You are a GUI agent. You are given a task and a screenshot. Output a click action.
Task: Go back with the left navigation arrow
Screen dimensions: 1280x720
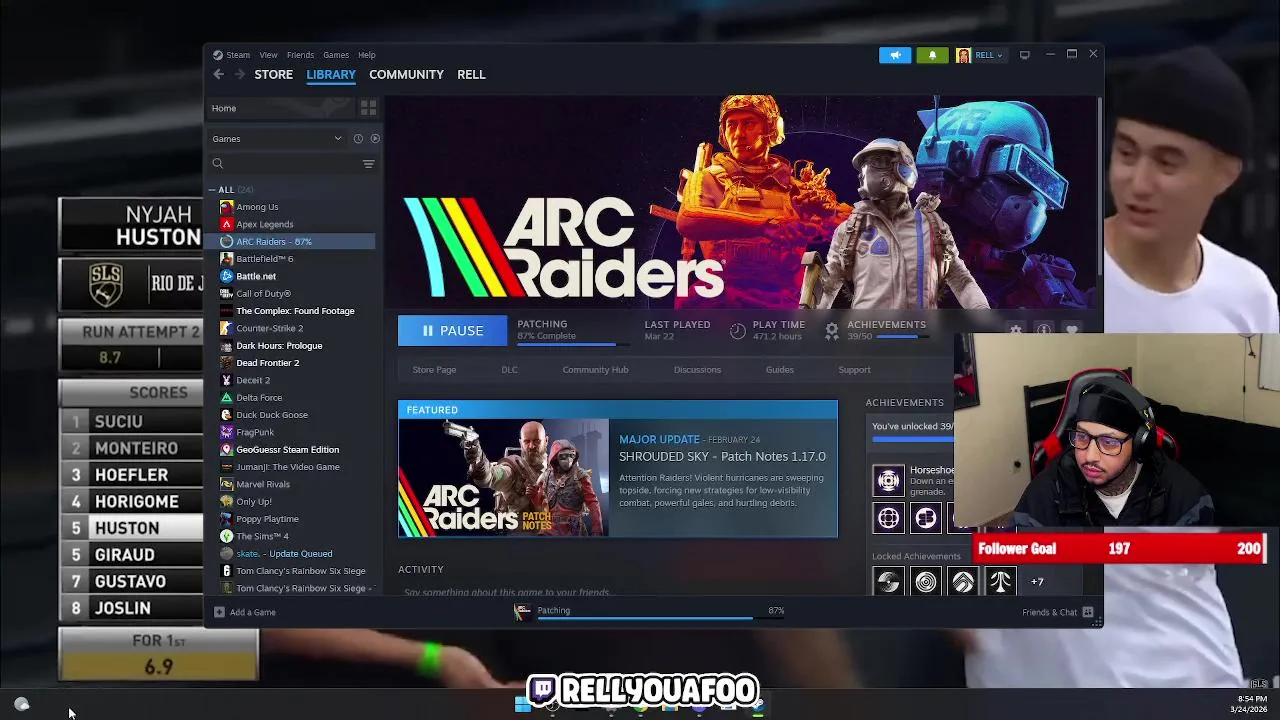[x=218, y=74]
